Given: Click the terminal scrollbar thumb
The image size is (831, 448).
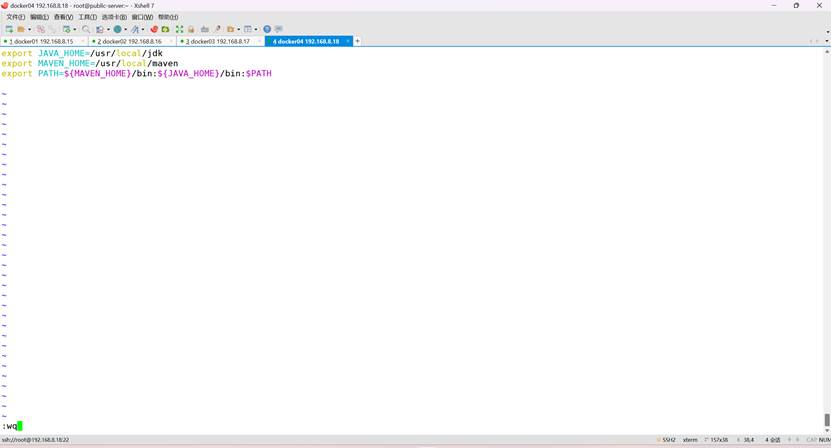Looking at the screenshot, I should pyautogui.click(x=827, y=420).
